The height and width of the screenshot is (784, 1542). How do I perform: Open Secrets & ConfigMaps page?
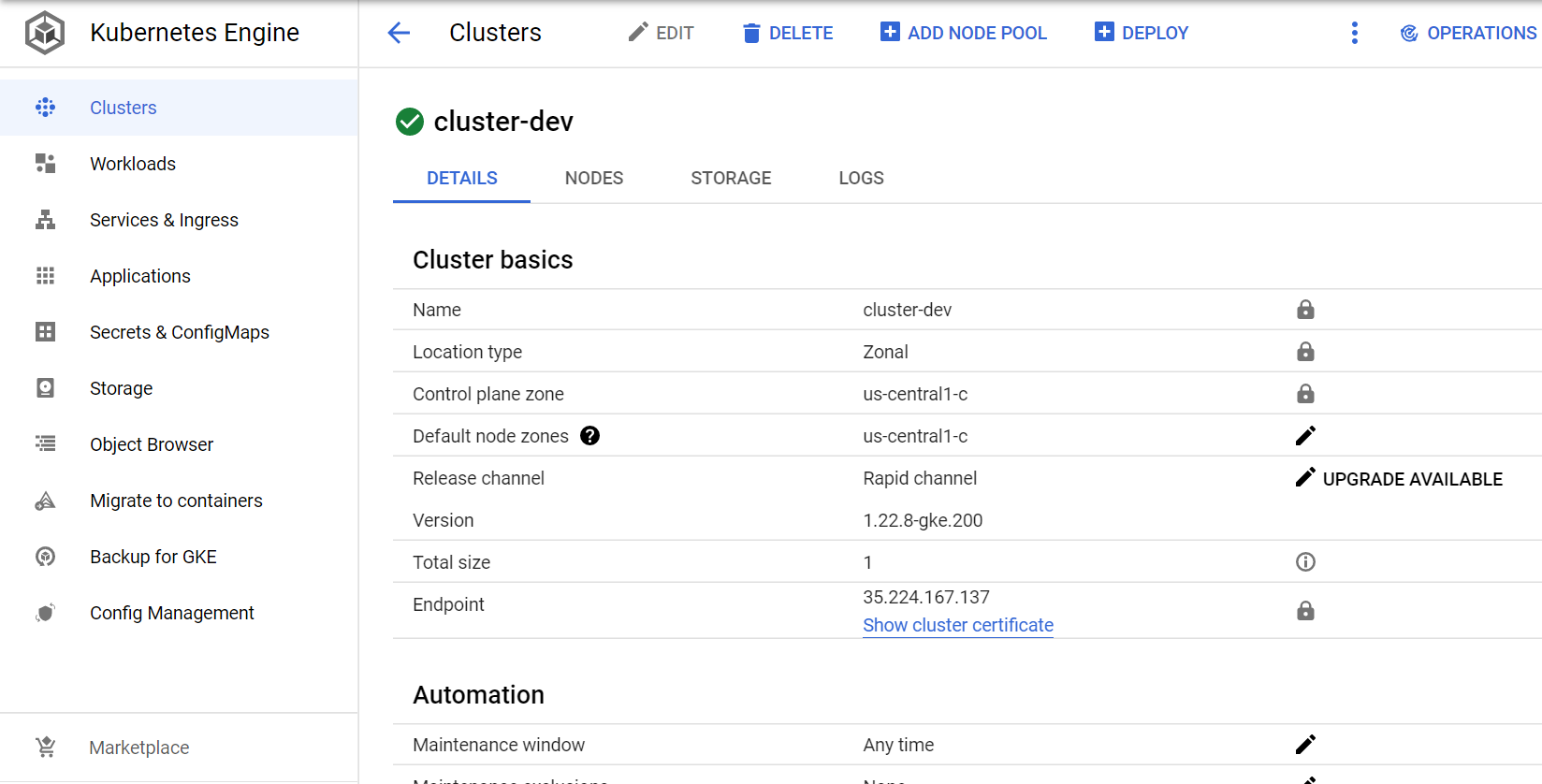click(x=179, y=332)
